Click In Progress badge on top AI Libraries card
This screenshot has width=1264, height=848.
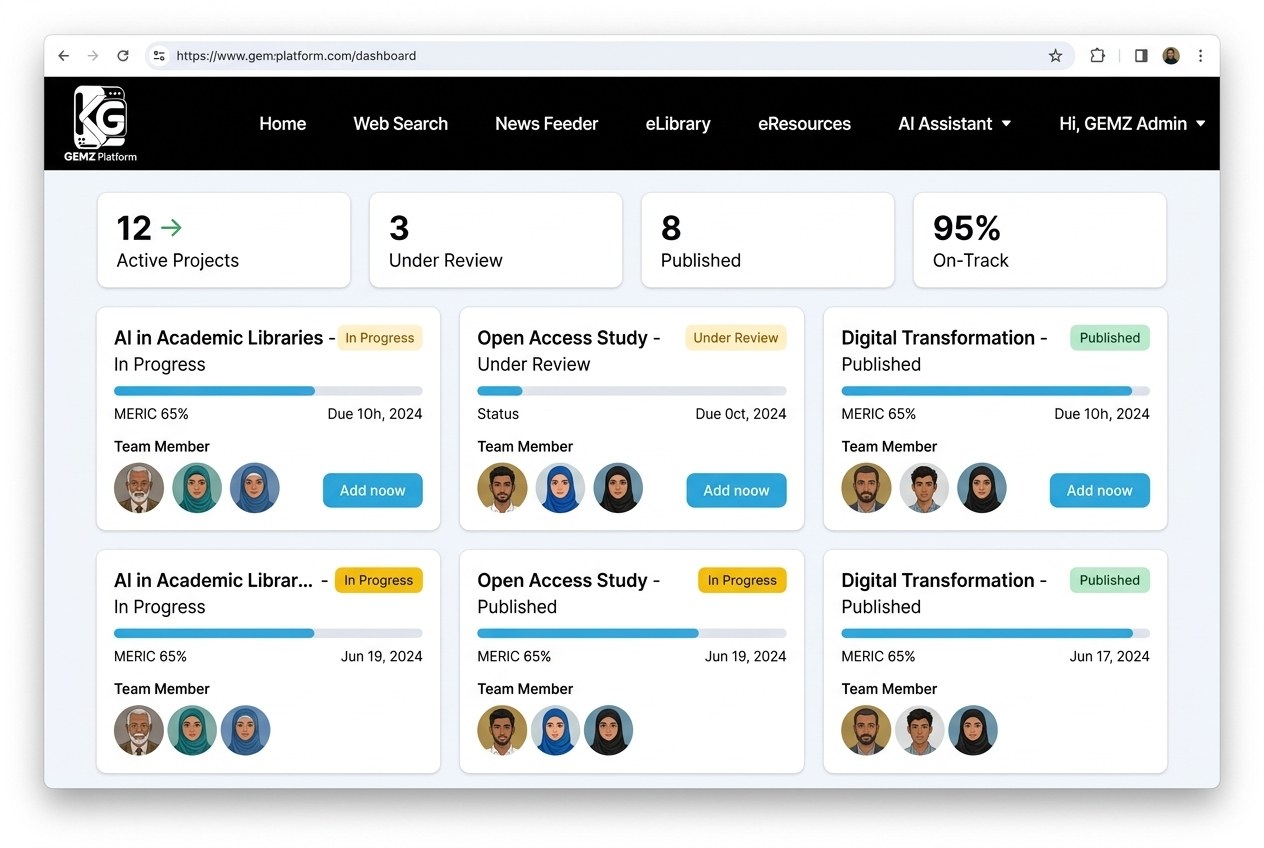[380, 338]
